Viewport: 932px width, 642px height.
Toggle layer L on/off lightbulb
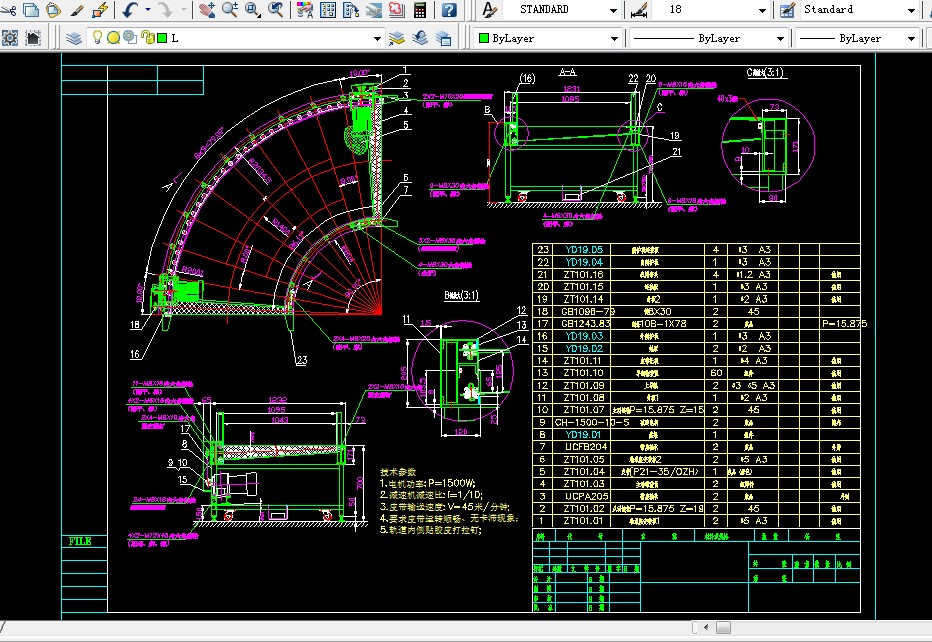point(97,38)
